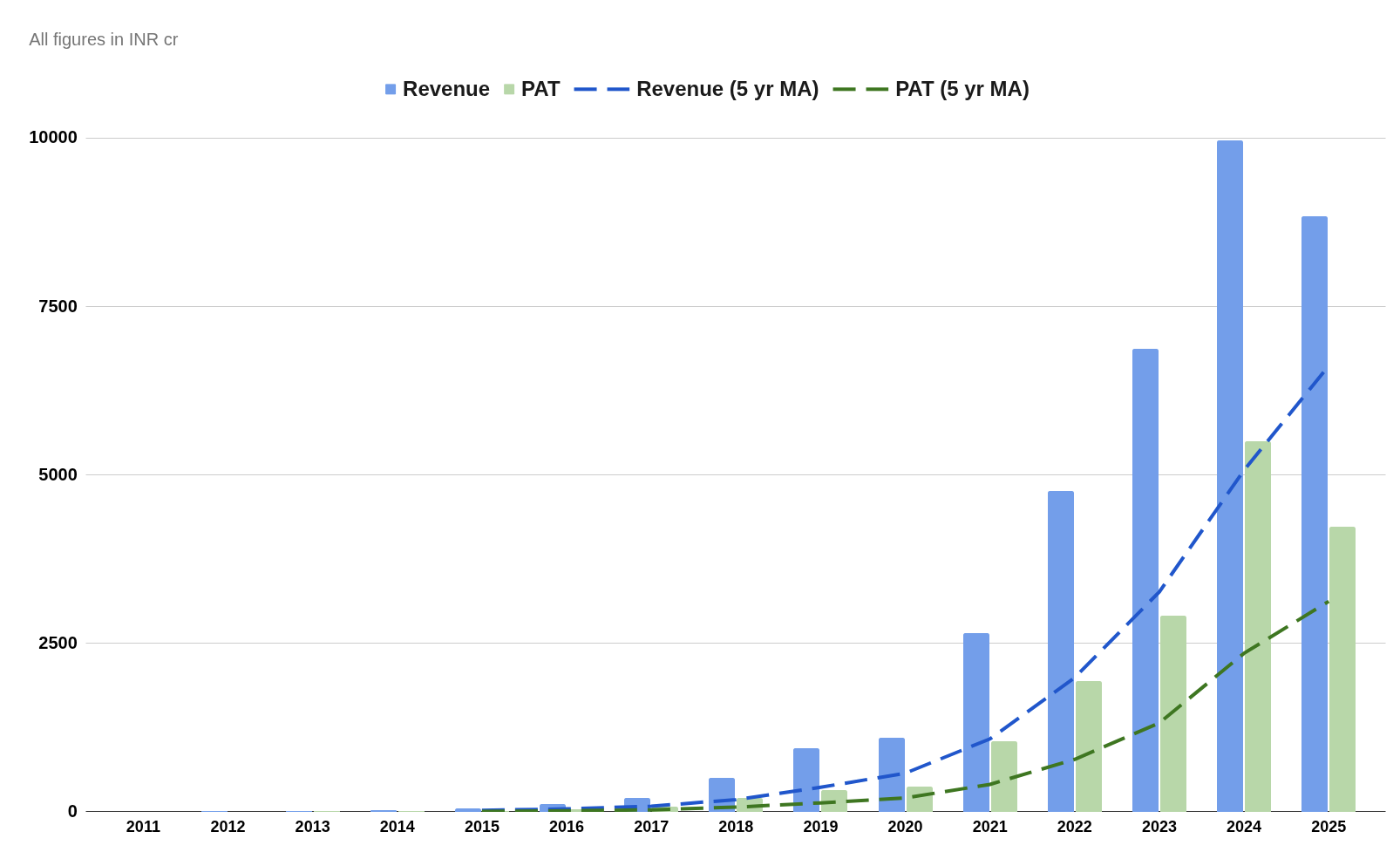Select the Revenue (5 yr MA) legend label
Image resolution: width=1400 pixels, height=852 pixels.
pyautogui.click(x=727, y=89)
